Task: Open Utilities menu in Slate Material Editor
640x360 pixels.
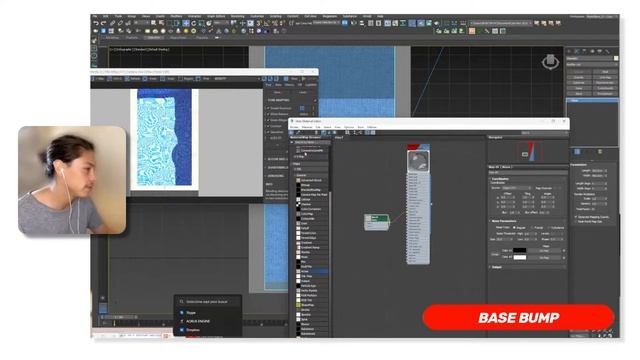Action: pos(372,127)
